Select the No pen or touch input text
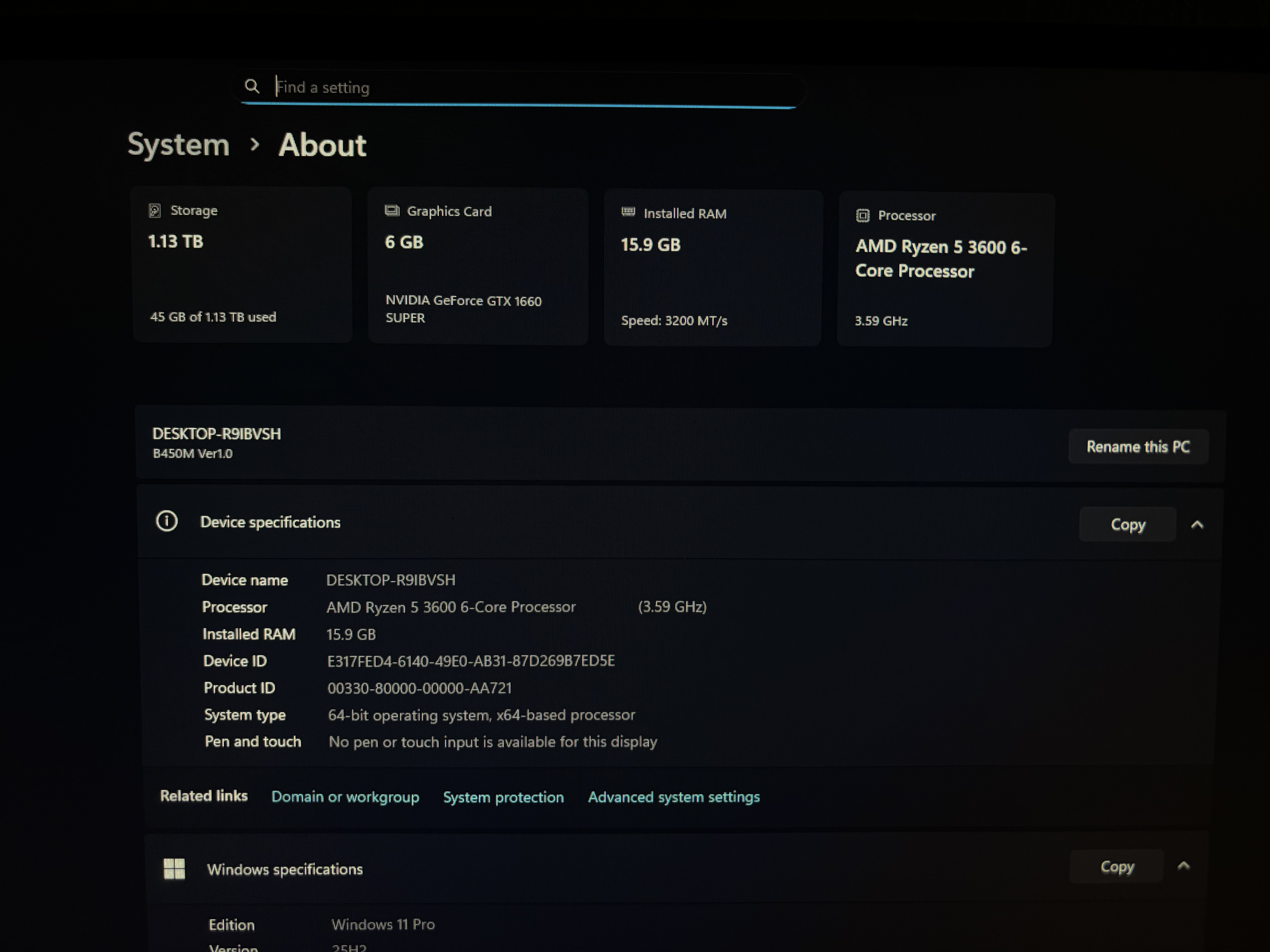The height and width of the screenshot is (952, 1270). (493, 742)
